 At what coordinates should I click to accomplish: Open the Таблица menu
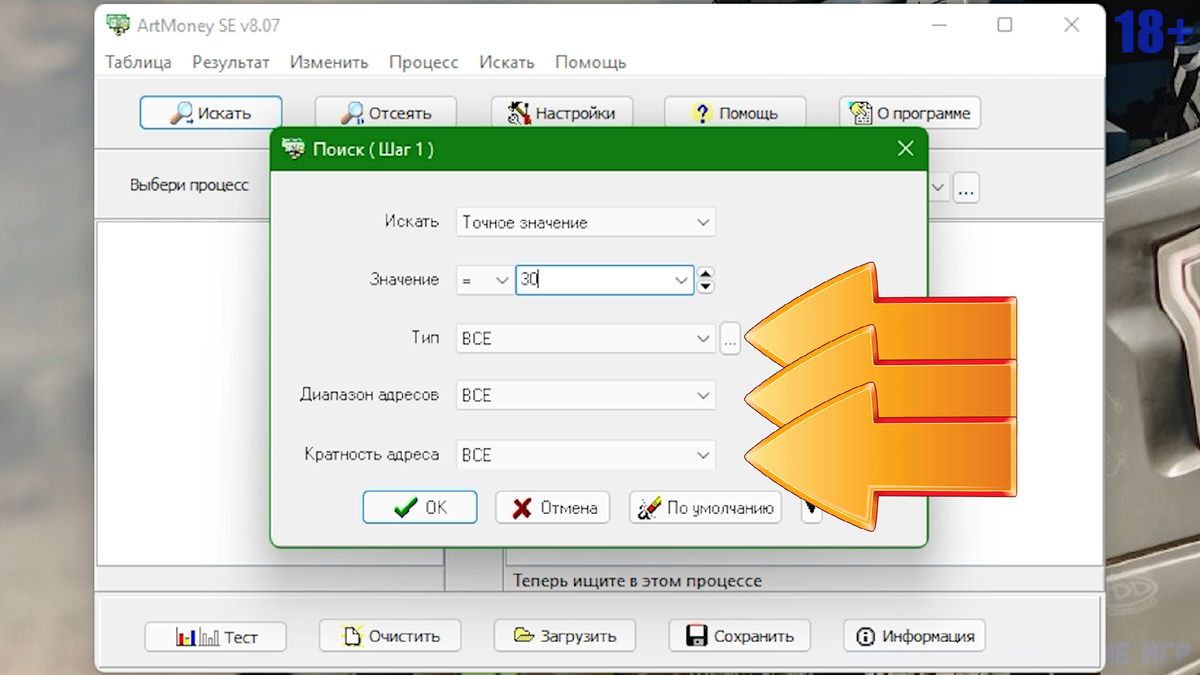point(139,62)
